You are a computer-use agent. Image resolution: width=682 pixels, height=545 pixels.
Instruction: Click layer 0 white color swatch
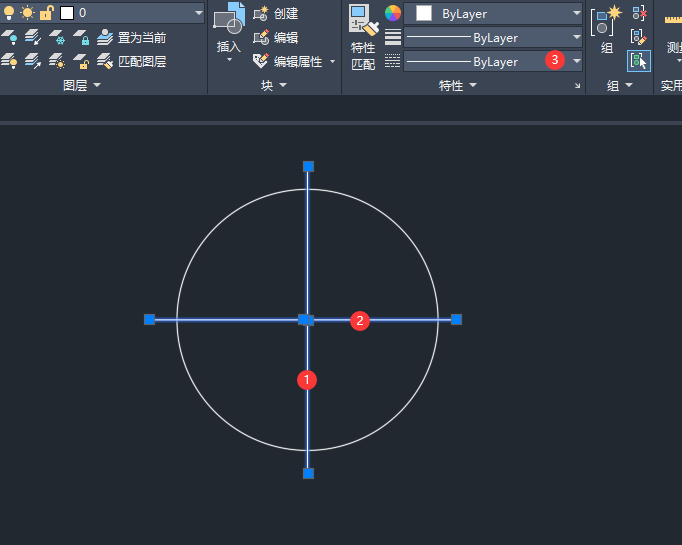click(x=67, y=13)
